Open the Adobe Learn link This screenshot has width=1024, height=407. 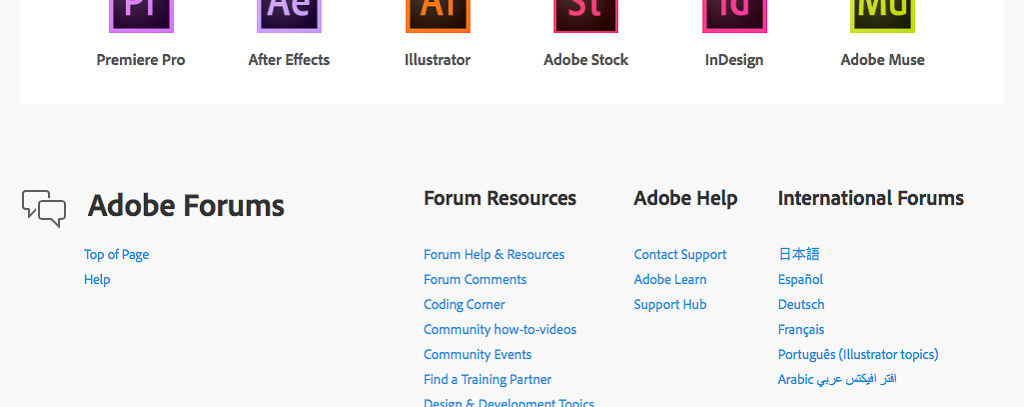(x=670, y=280)
